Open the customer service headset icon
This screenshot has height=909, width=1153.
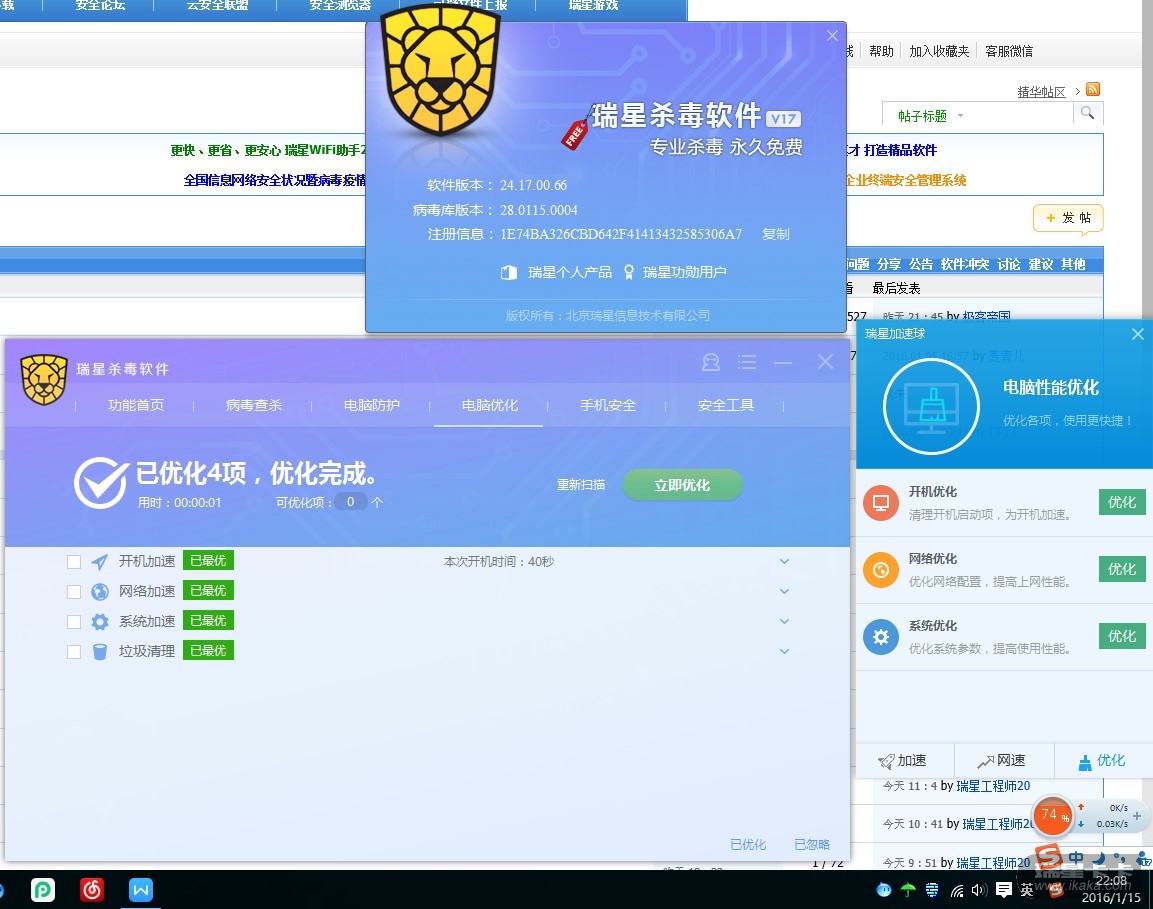[x=710, y=362]
